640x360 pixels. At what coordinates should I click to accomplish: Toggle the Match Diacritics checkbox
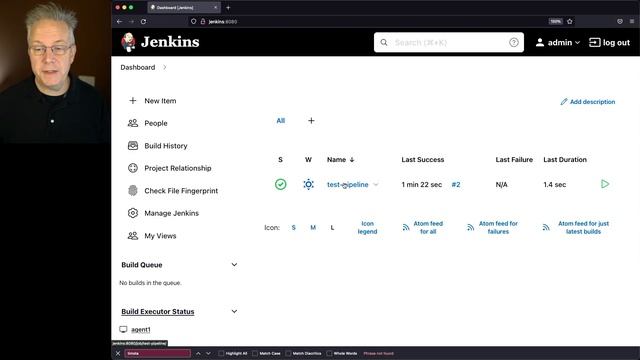tap(288, 353)
